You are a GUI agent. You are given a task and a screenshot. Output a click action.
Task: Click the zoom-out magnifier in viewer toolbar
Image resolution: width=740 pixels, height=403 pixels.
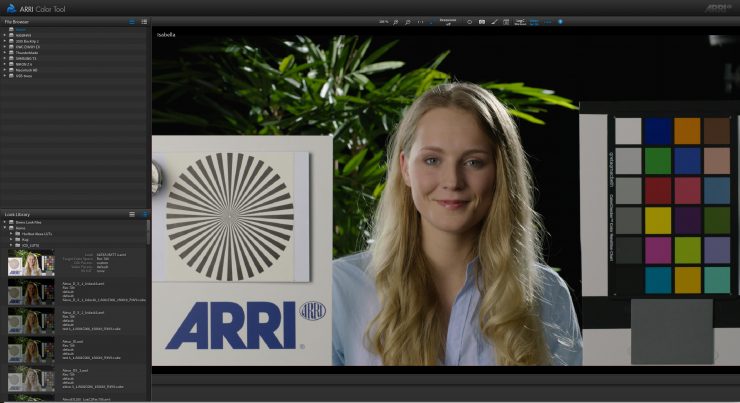(x=407, y=21)
